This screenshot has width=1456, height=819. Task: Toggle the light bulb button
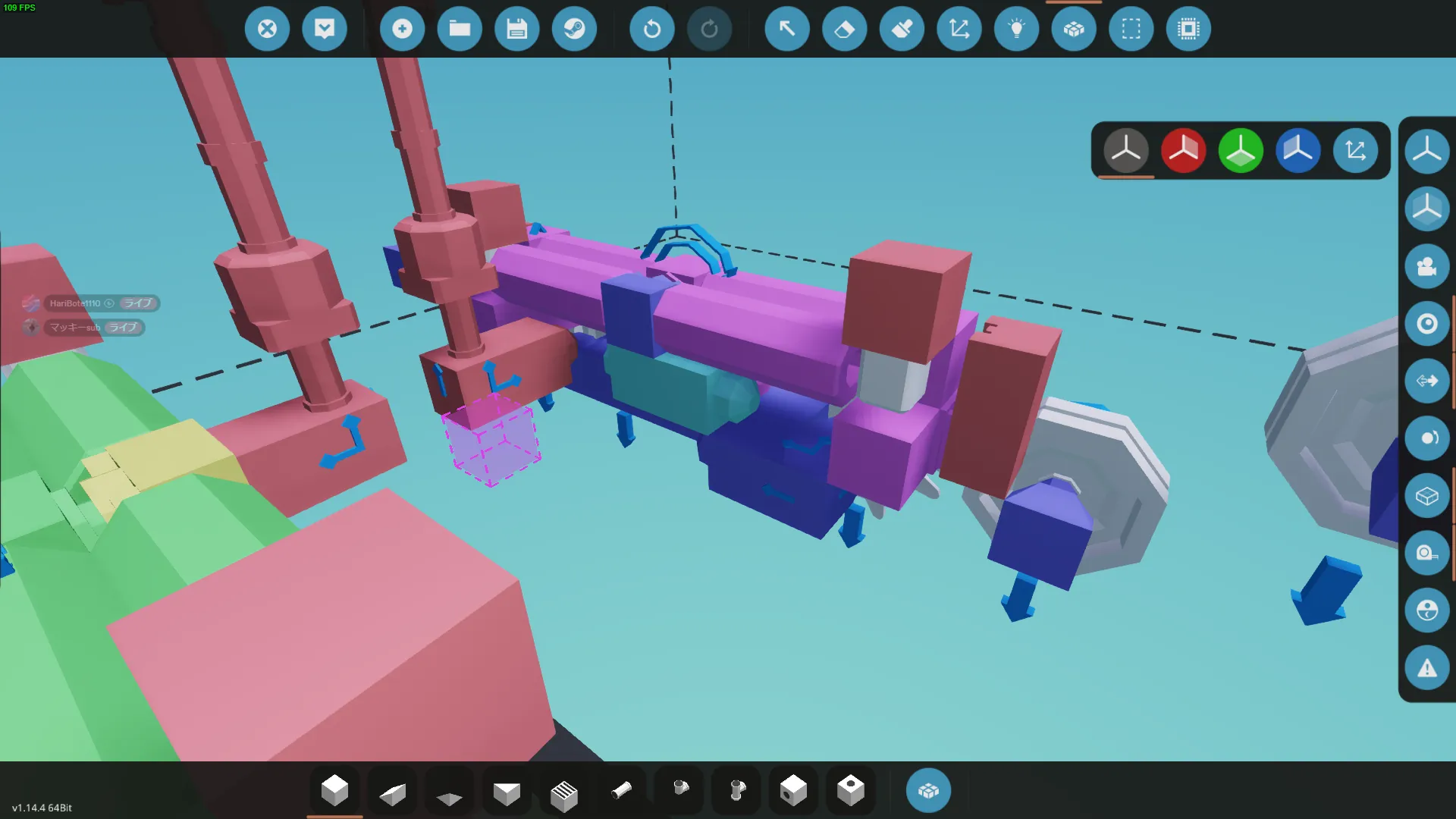pyautogui.click(x=1016, y=30)
